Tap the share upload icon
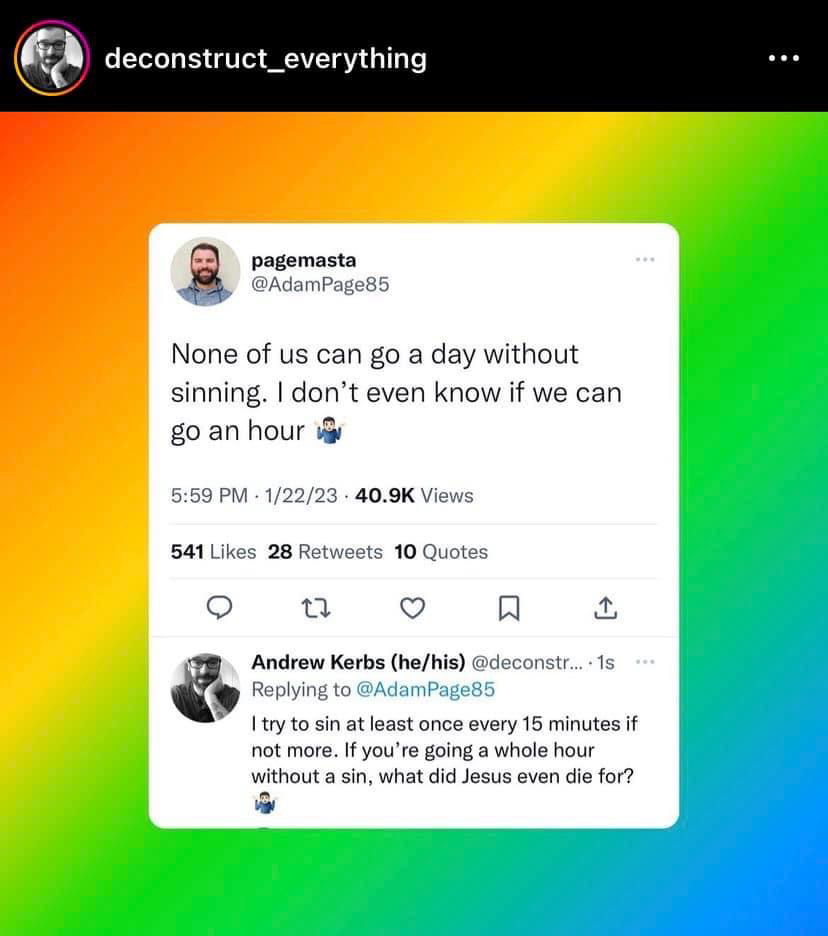The height and width of the screenshot is (936, 828). 605,608
